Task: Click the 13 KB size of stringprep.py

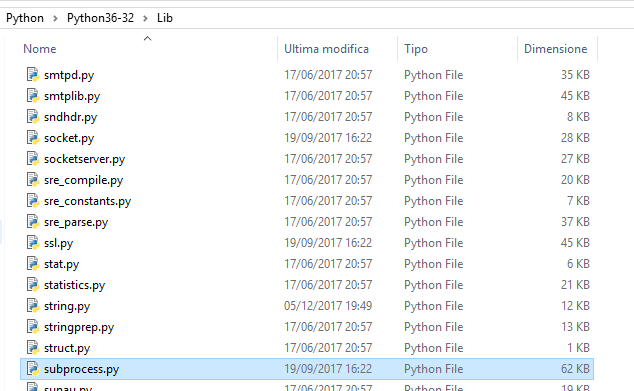Action: pos(575,327)
